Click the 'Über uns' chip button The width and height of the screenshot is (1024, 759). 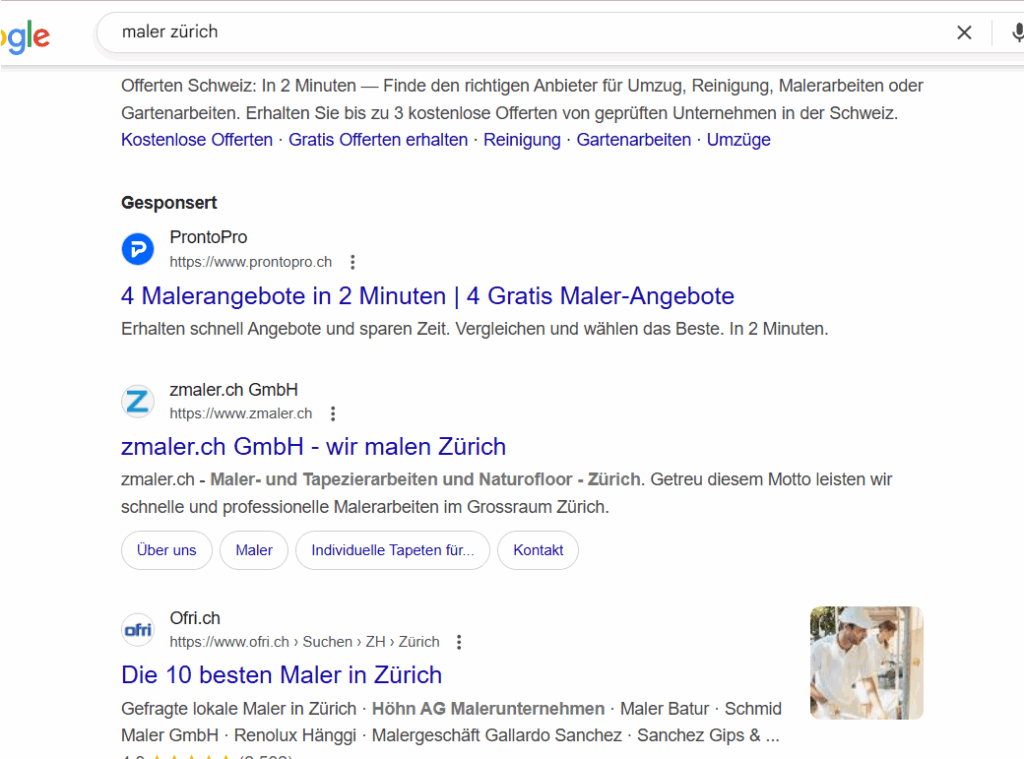click(x=167, y=550)
